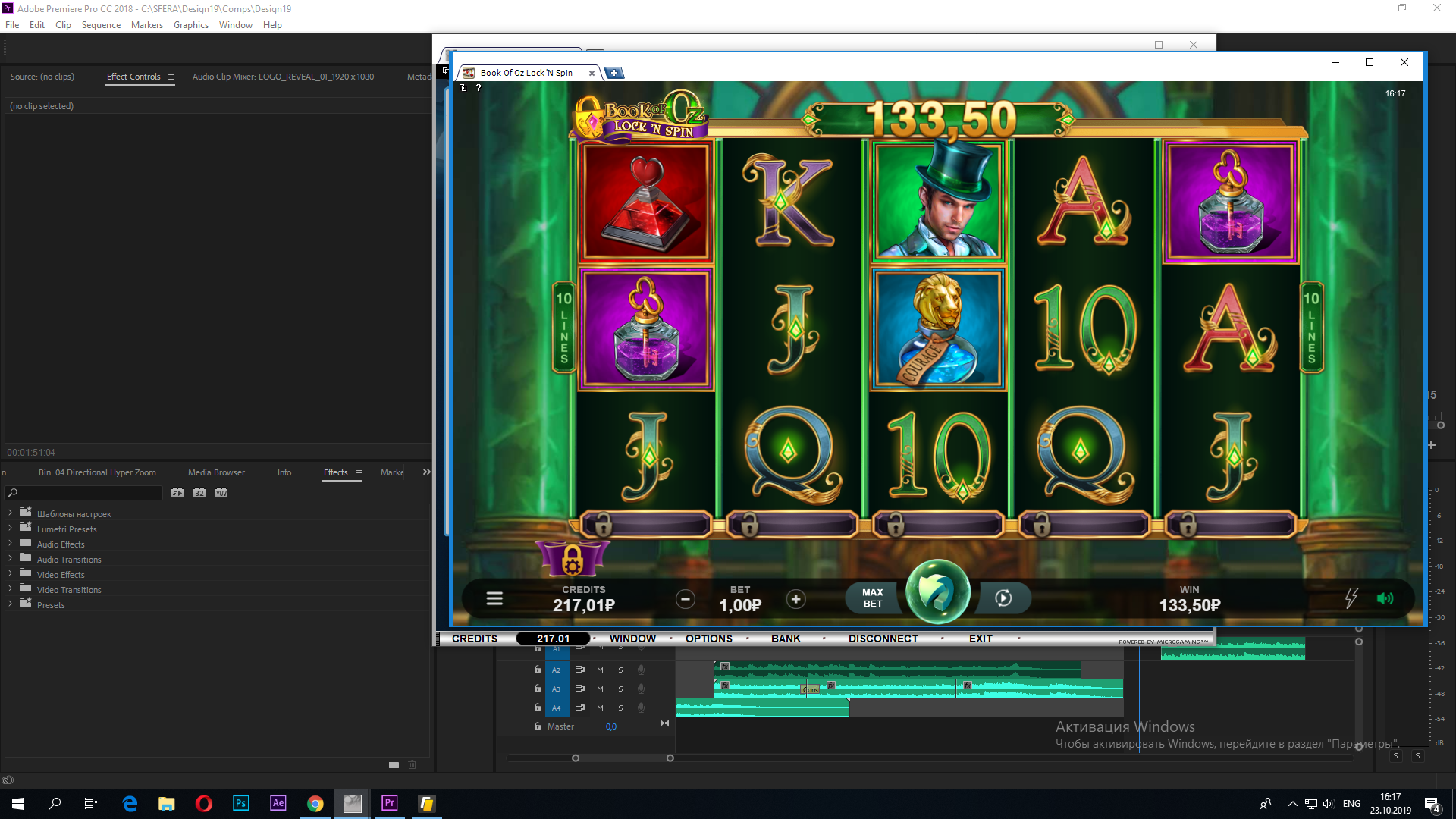Close the Book Of Oz Lock 'N Spin tab

pos(591,74)
